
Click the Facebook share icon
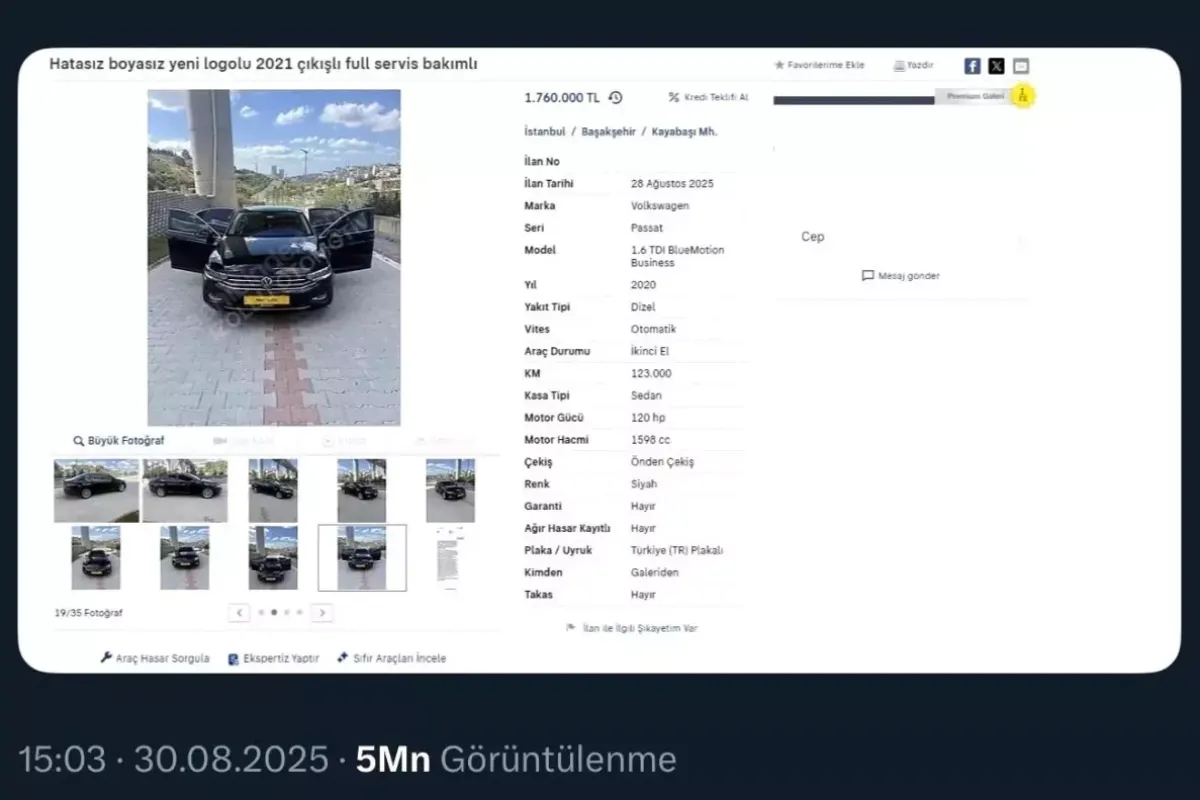tap(972, 66)
